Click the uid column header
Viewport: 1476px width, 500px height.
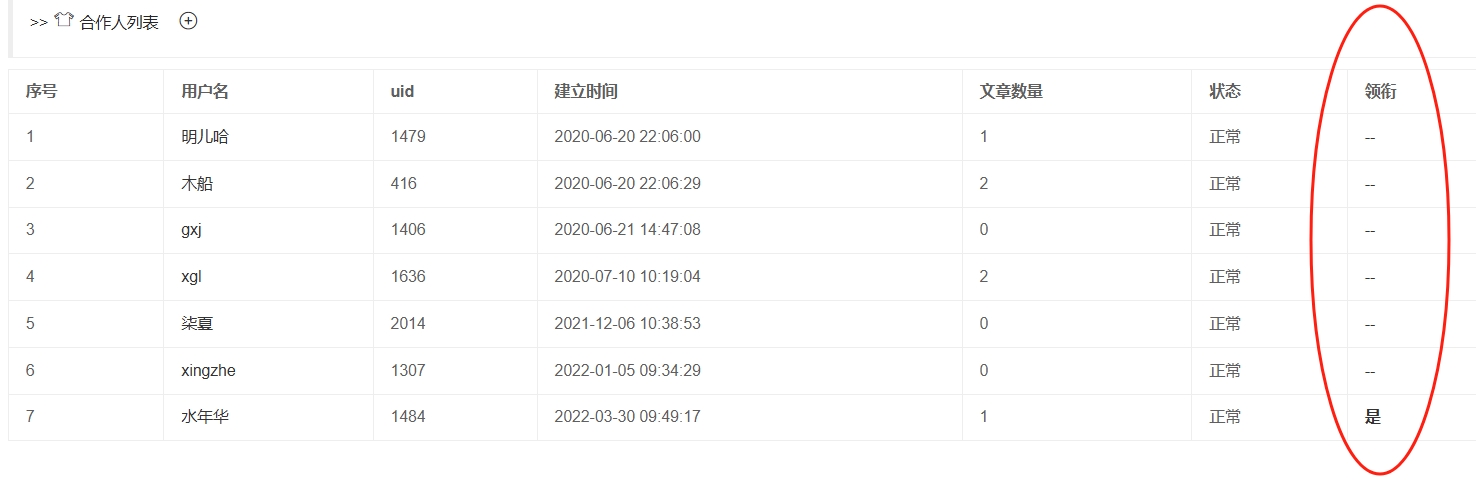click(x=402, y=92)
